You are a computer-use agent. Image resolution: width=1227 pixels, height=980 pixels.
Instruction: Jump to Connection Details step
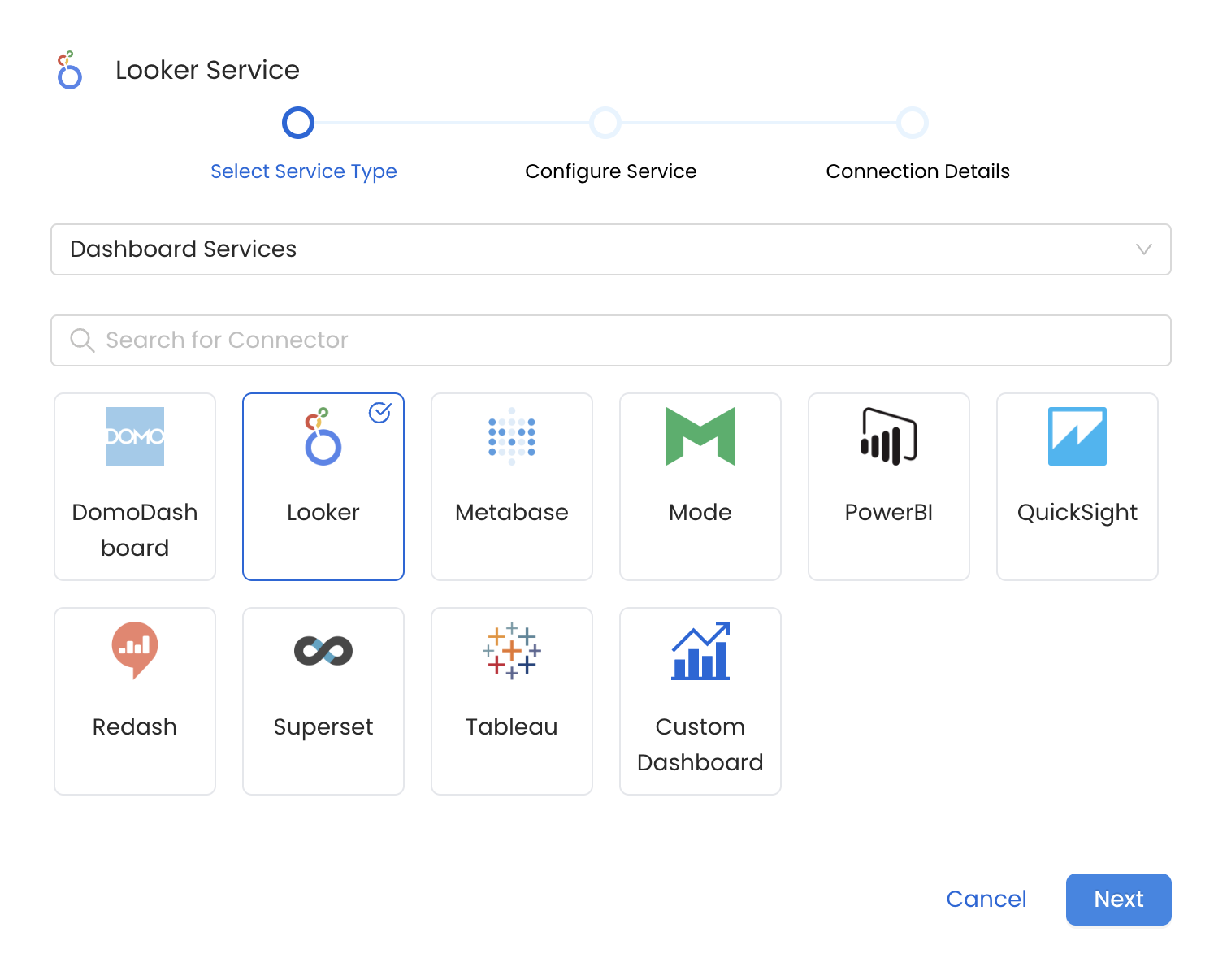913,124
